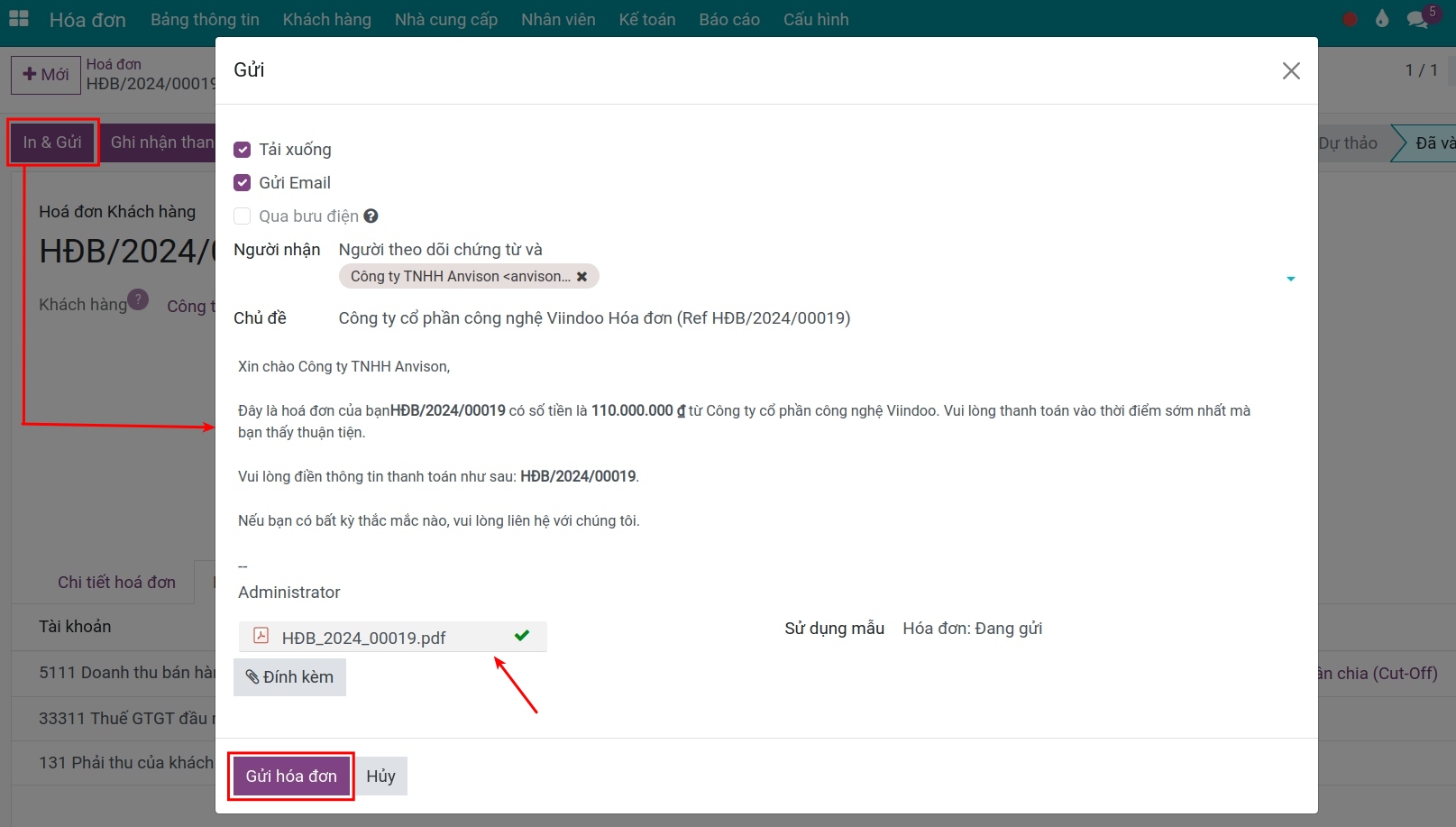Expand the Người nhận recipients dropdown
Screen dimensions: 1456x827
(x=1291, y=278)
